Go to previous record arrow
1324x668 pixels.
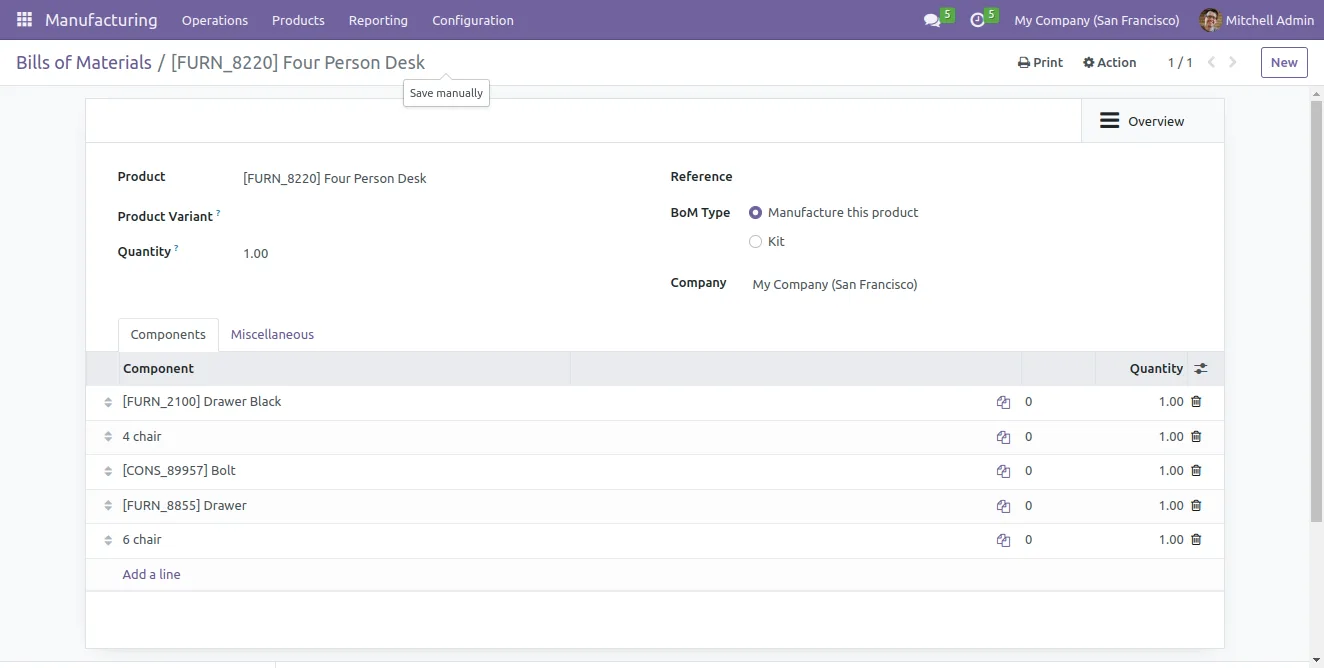coord(1212,62)
